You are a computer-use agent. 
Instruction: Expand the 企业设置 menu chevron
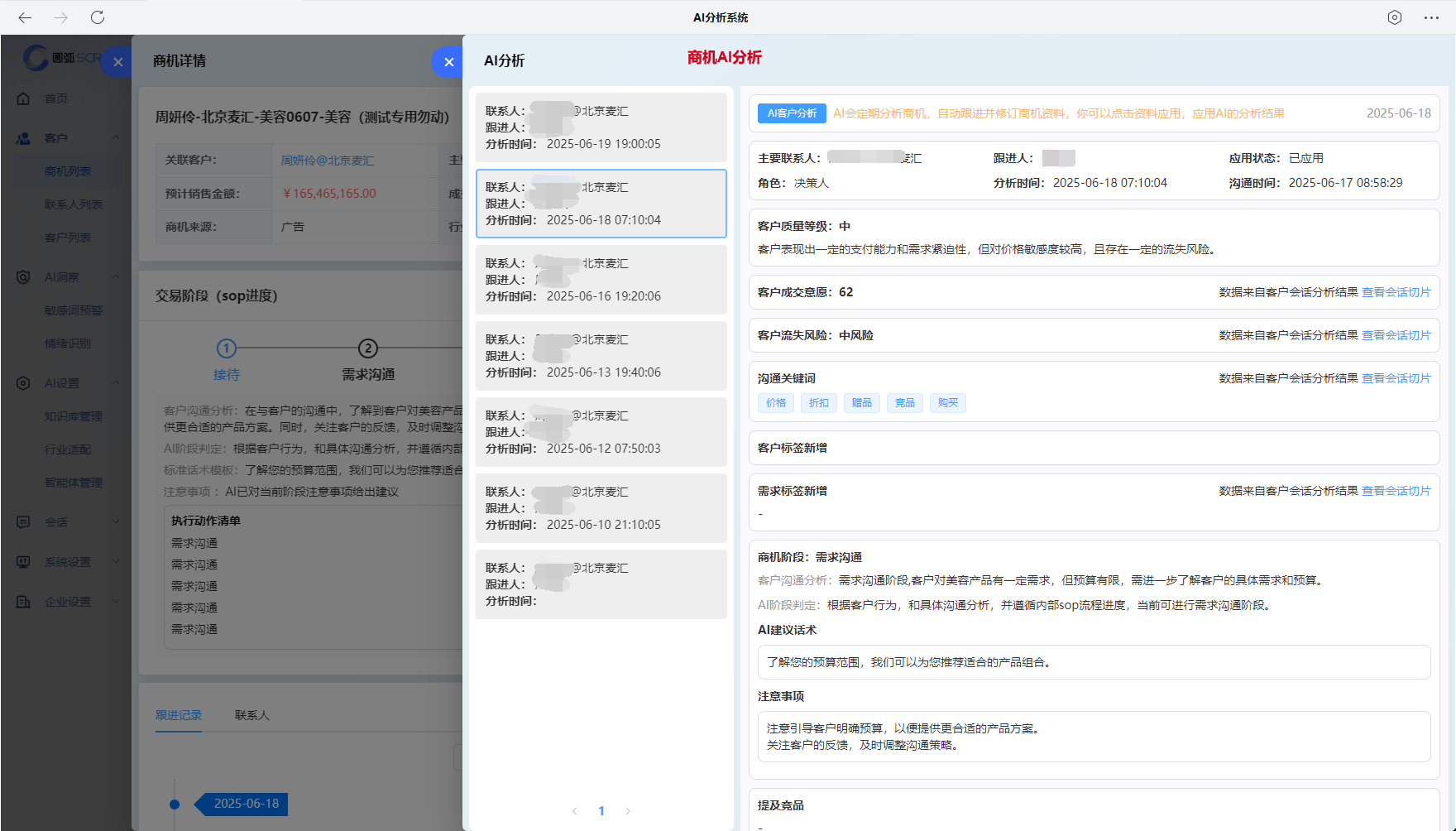pos(116,602)
